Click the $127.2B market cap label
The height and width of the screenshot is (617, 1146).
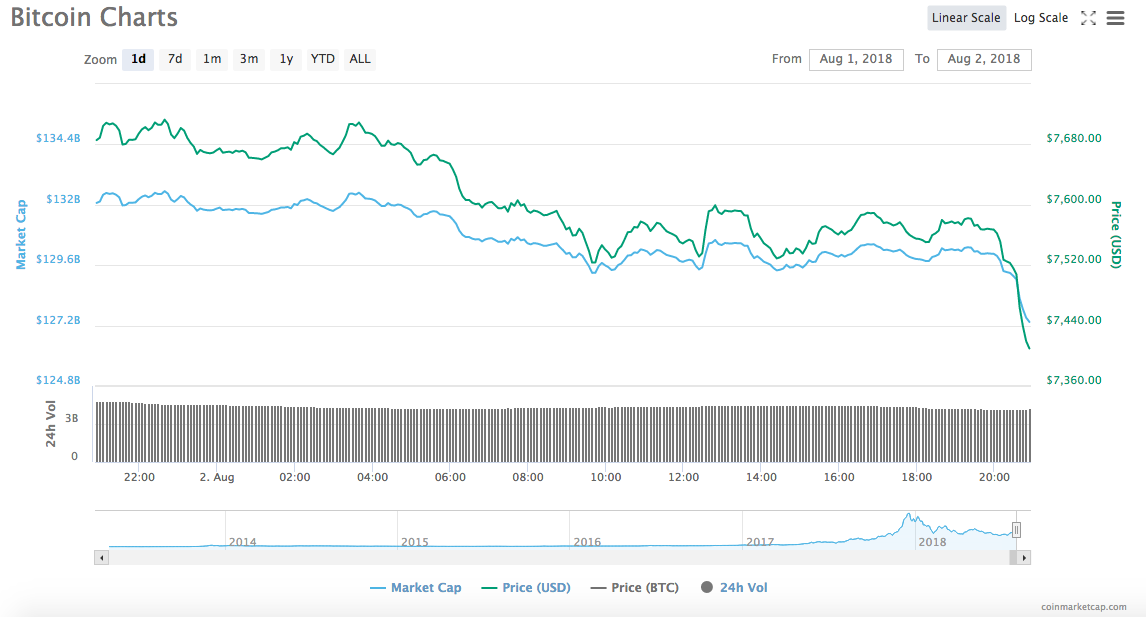coord(58,320)
